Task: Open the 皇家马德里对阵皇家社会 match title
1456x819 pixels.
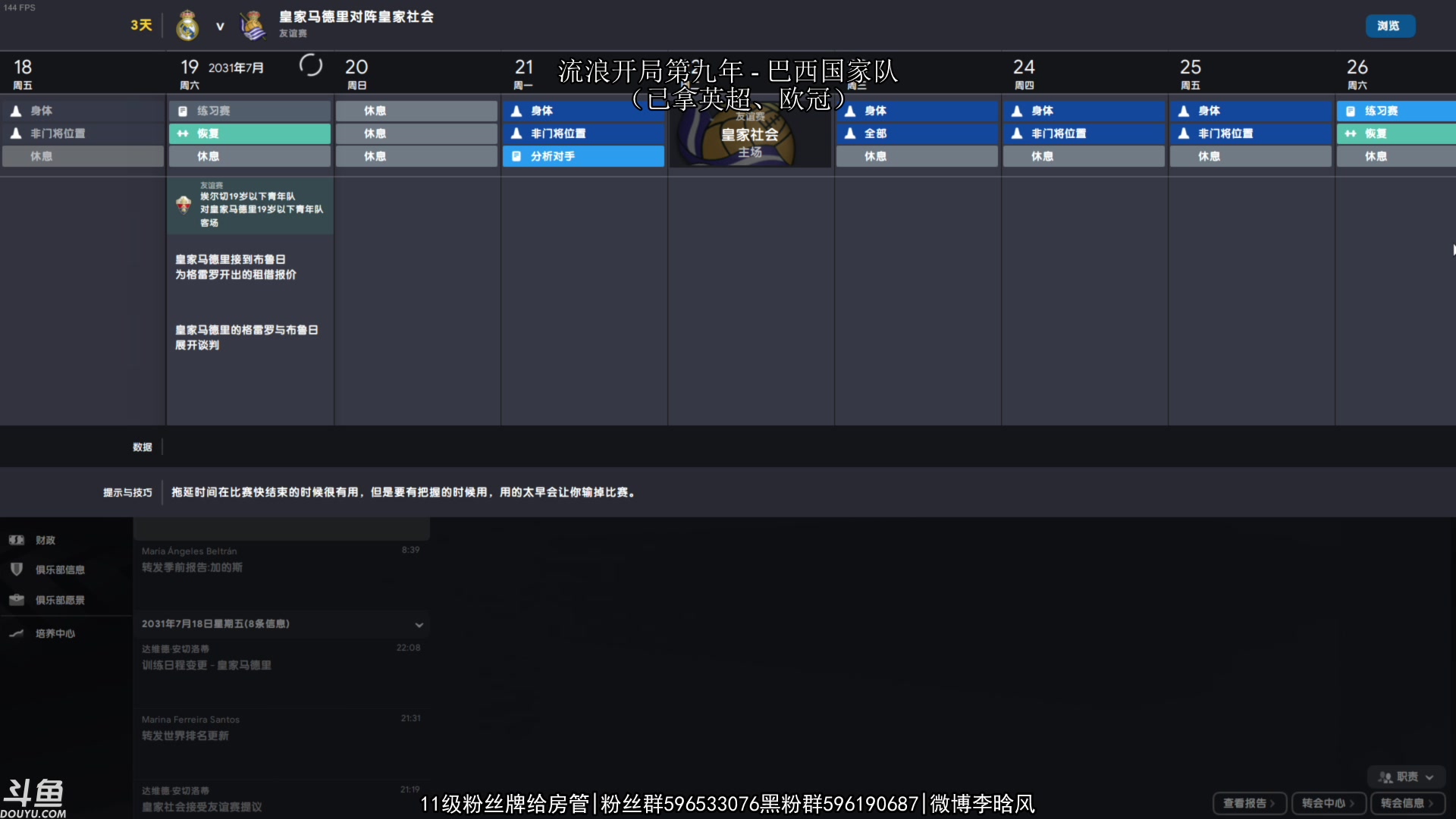Action: [x=356, y=17]
